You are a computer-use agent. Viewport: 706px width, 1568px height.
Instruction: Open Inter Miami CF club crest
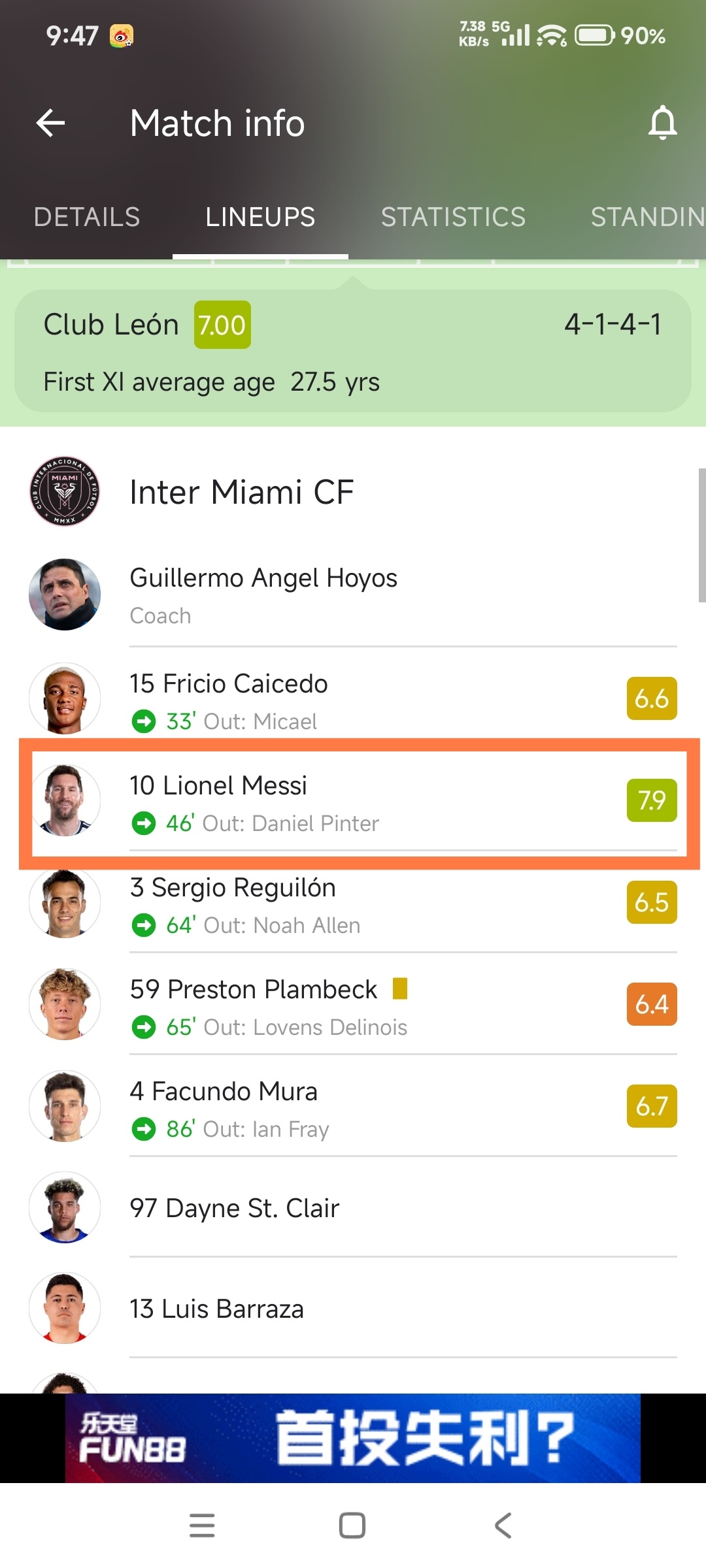(x=65, y=491)
